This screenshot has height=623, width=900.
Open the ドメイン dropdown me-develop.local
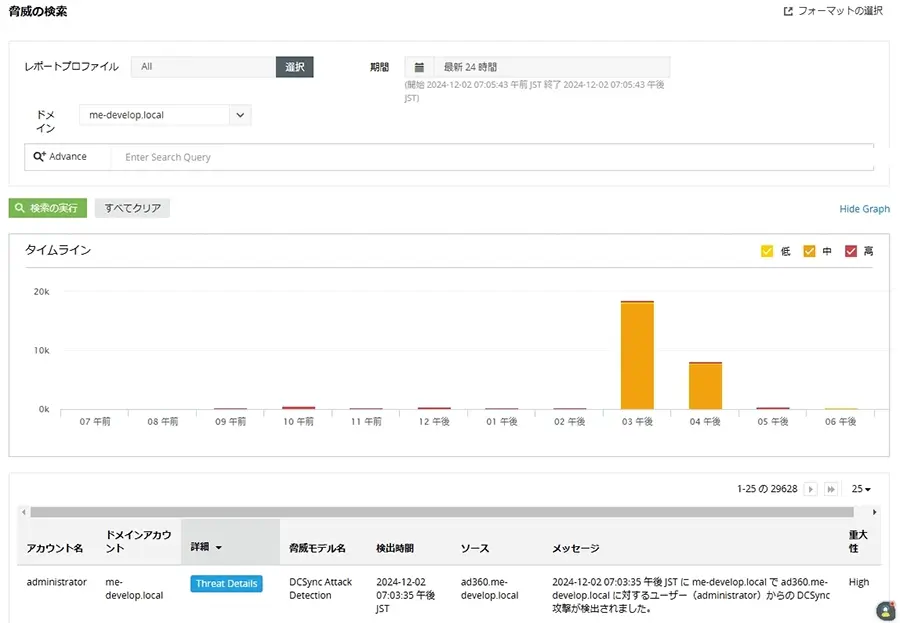coord(165,115)
